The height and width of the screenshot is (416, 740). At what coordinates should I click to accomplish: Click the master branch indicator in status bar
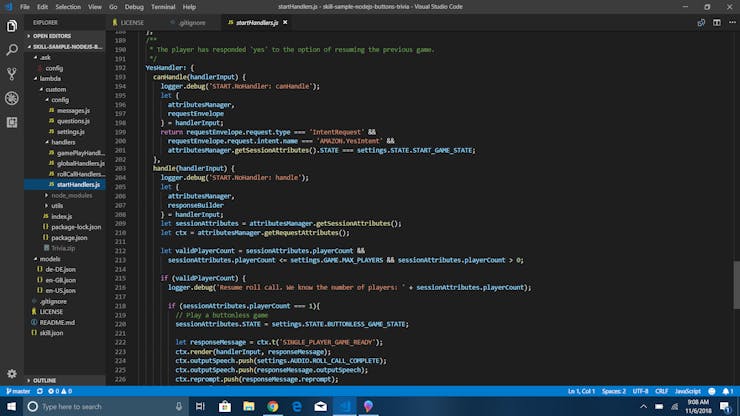18,391
